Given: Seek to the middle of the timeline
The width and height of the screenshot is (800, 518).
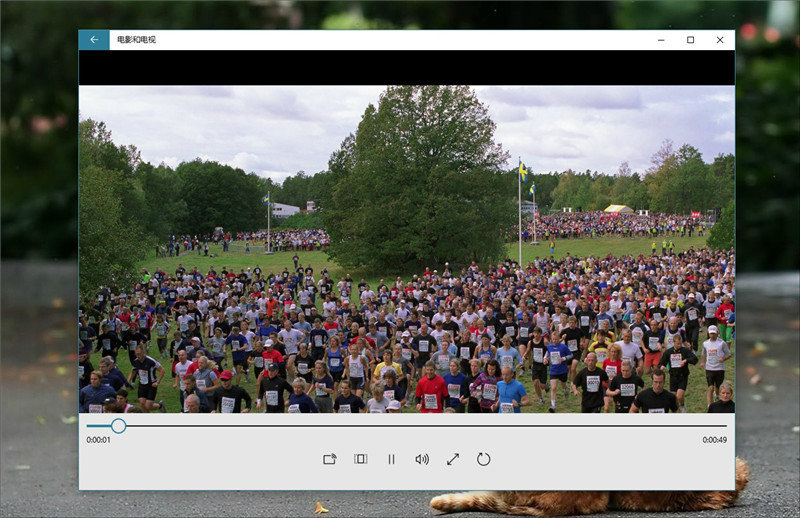Looking at the screenshot, I should [407, 426].
